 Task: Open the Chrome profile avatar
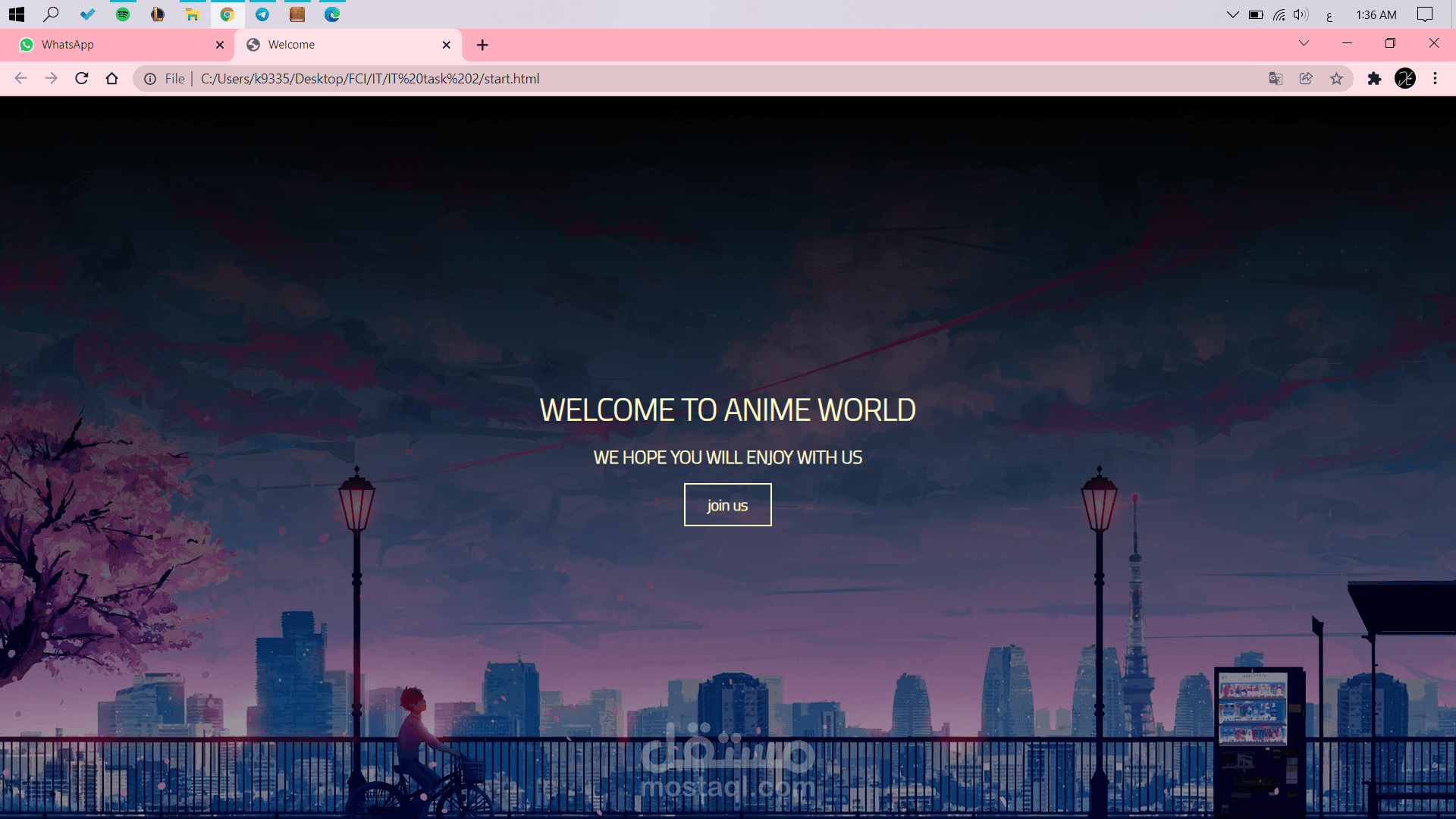[1405, 78]
